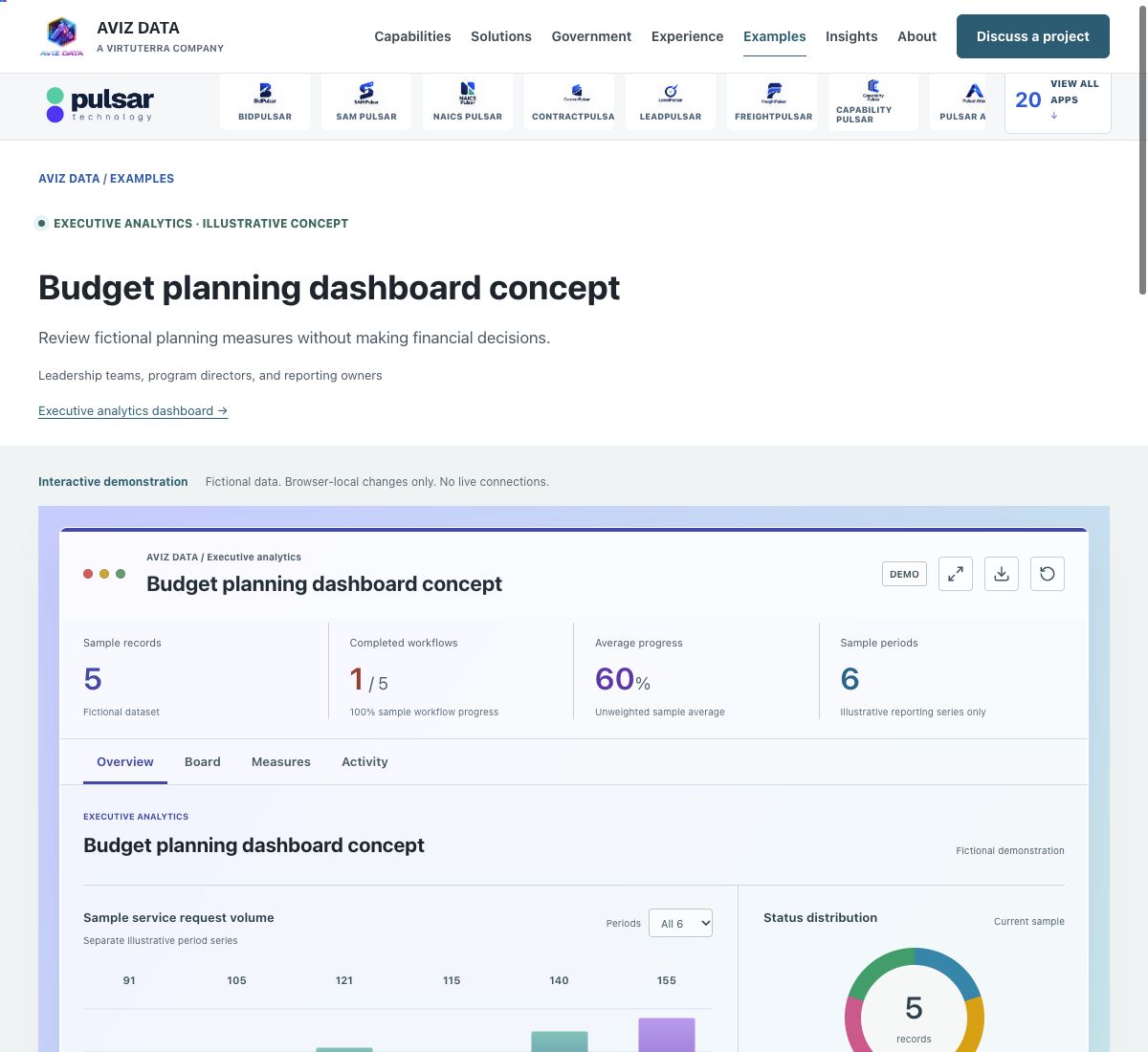This screenshot has width=1148, height=1052.
Task: Click the green segment of status donut
Action: pos(874,969)
